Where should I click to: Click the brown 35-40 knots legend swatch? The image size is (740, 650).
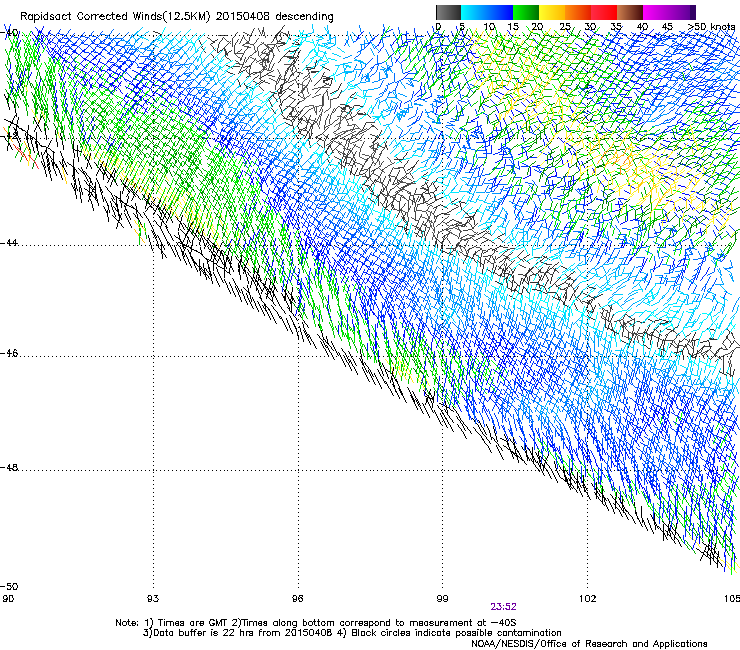[x=630, y=12]
